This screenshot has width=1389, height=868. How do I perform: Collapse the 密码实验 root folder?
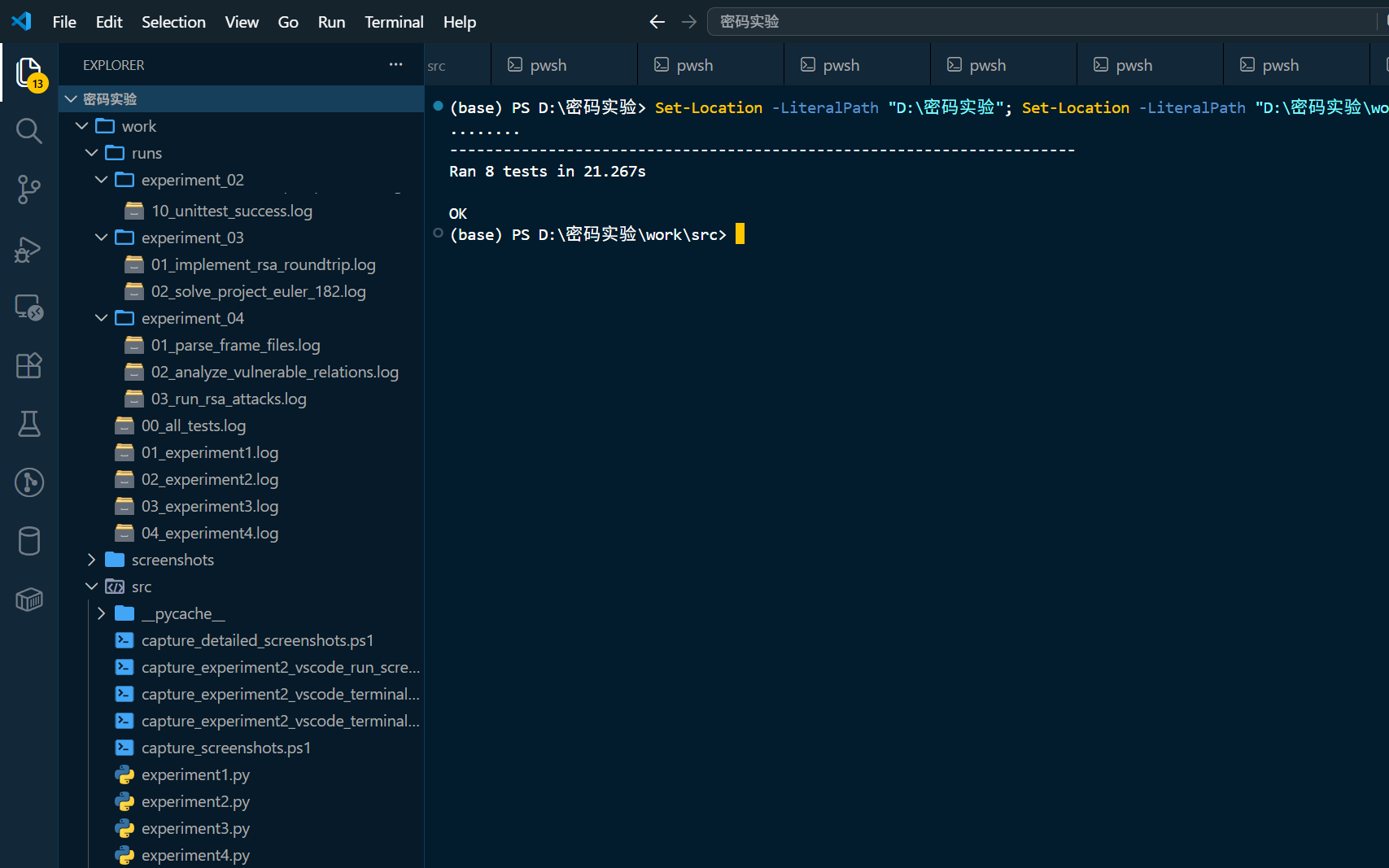point(71,98)
